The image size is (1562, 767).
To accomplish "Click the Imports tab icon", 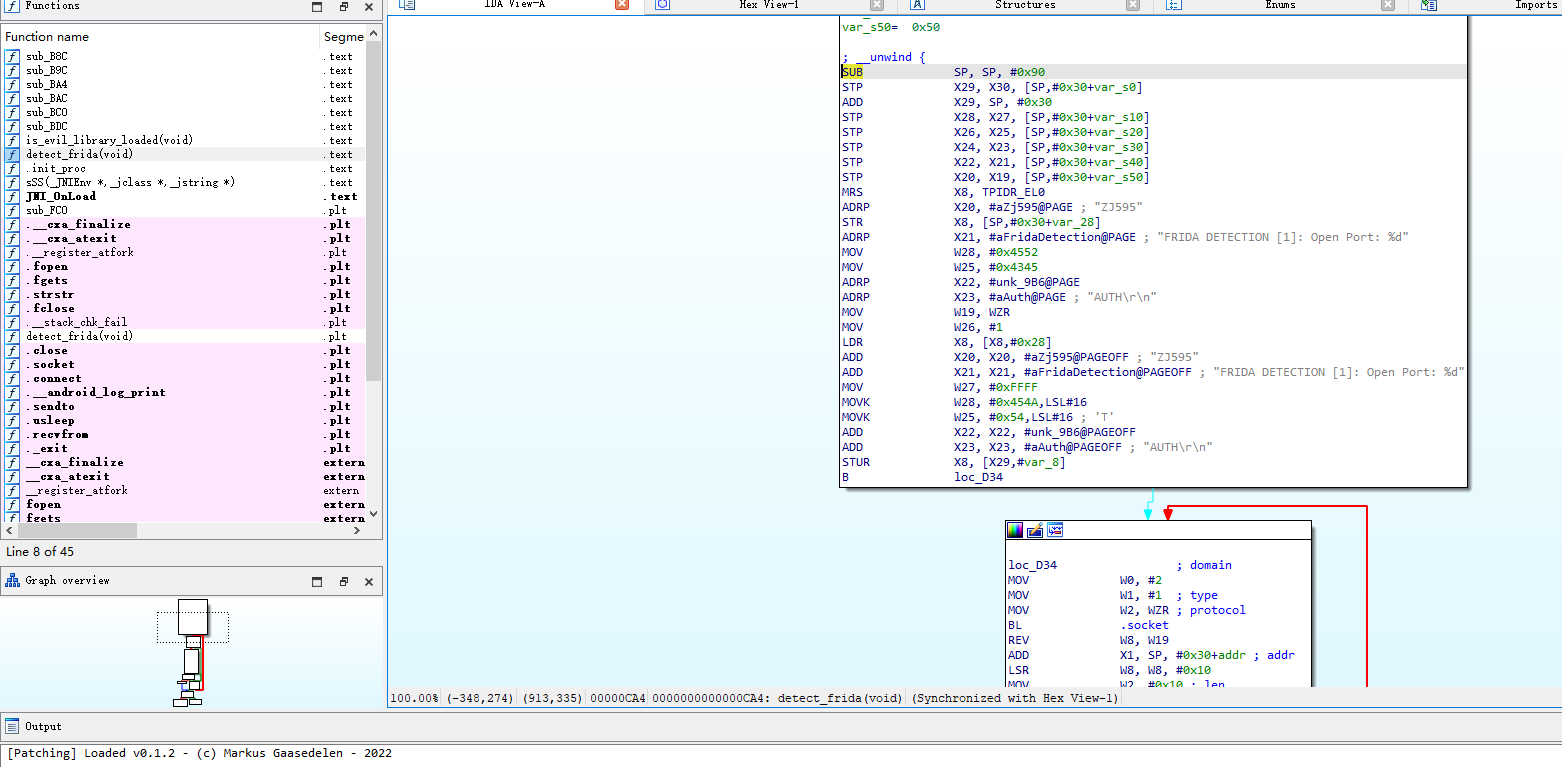I will click(x=1430, y=5).
